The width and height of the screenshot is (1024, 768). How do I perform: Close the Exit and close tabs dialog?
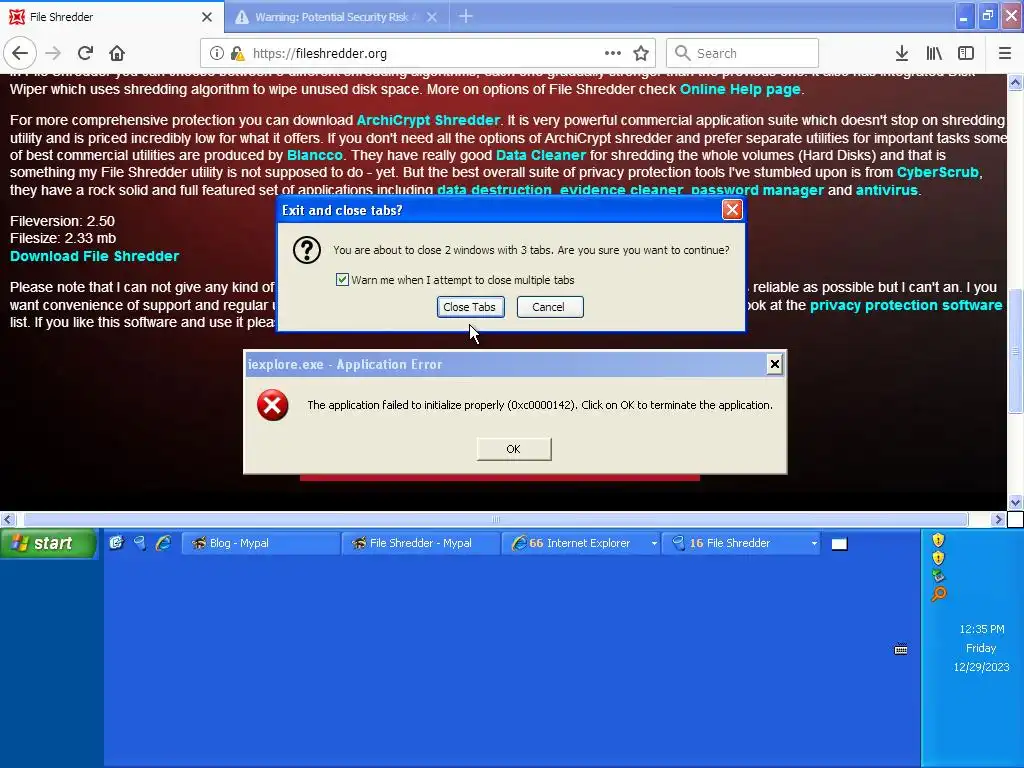click(732, 210)
